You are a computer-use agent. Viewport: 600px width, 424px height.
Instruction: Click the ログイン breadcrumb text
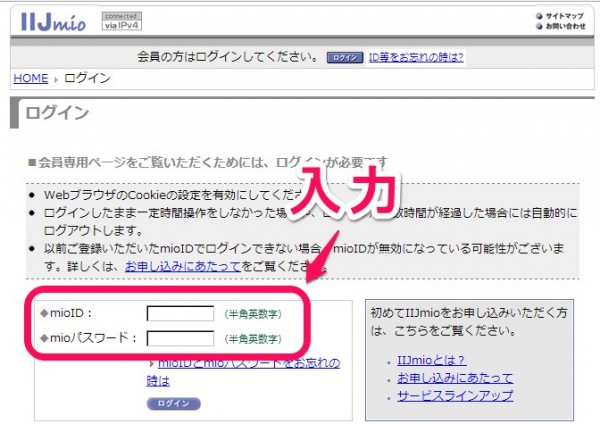click(x=87, y=78)
